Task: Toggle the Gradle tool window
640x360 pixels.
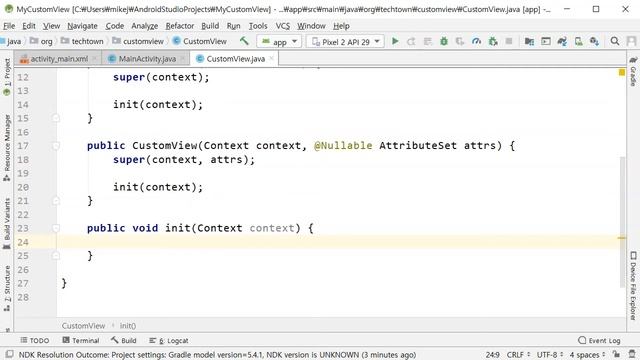Action: (633, 71)
